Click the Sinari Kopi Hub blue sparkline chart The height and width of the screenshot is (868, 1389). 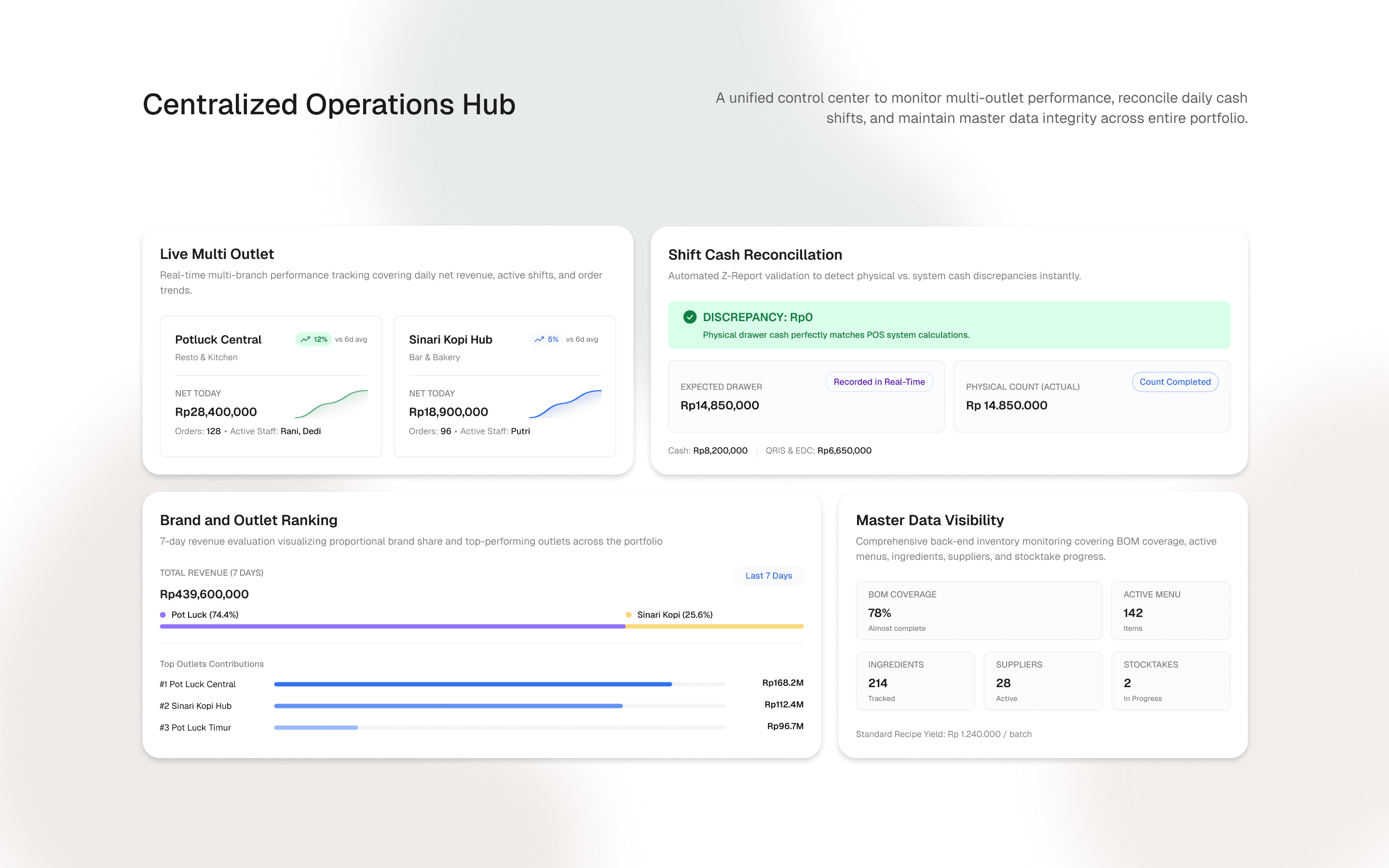coord(565,404)
